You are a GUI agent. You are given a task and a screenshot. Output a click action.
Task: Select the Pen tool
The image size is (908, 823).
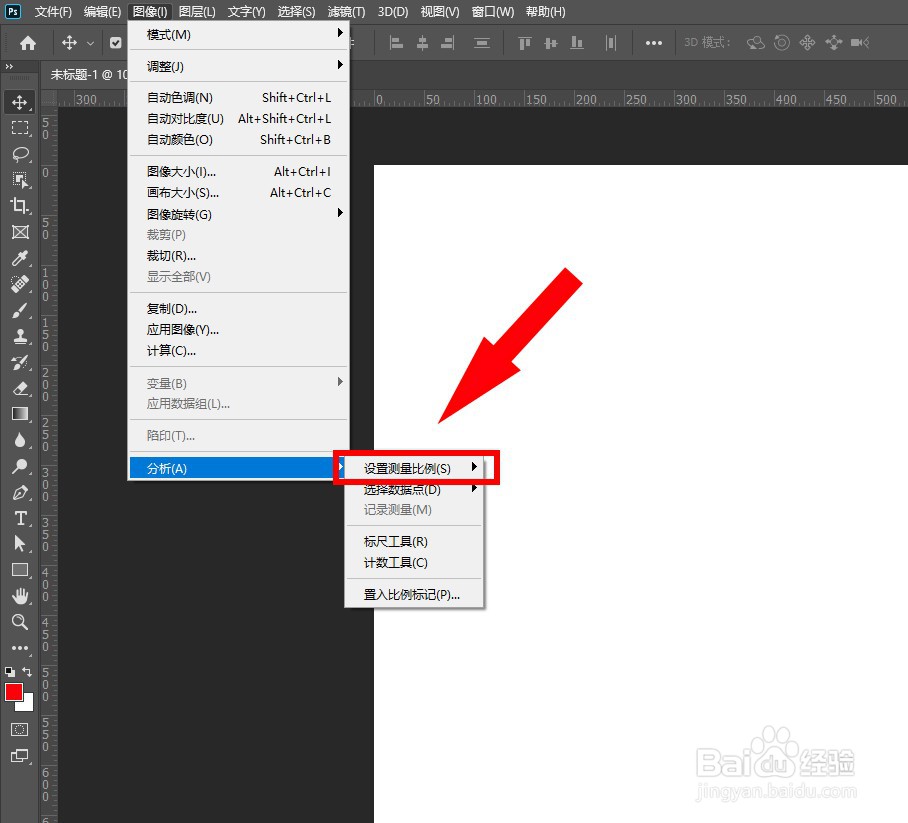coord(20,492)
